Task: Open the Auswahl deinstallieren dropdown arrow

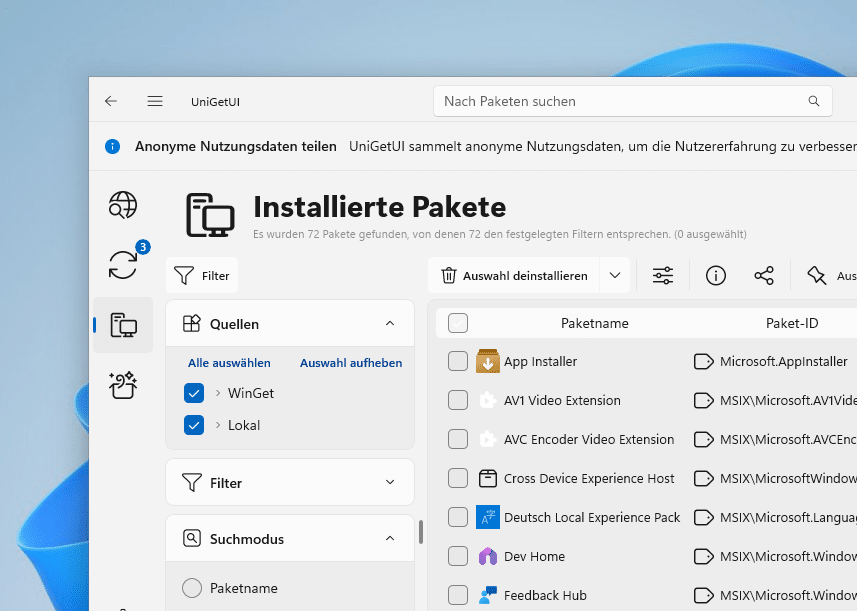Action: 615,275
